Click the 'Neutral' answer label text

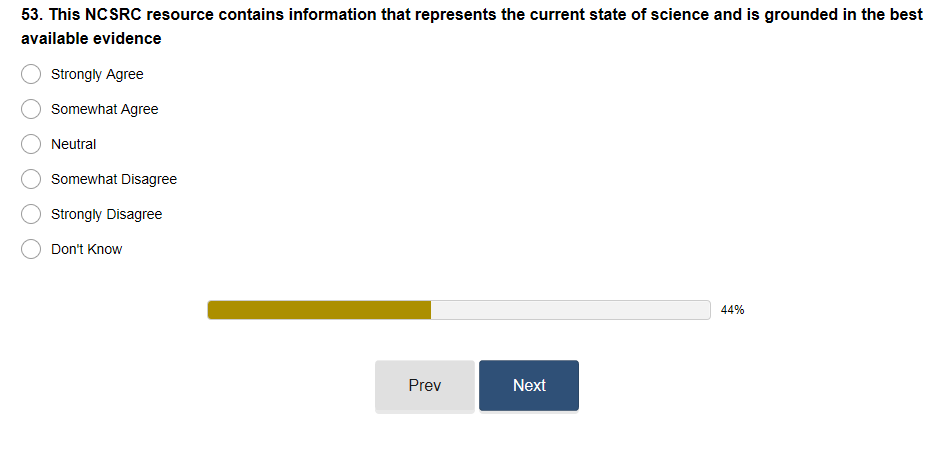[73, 144]
